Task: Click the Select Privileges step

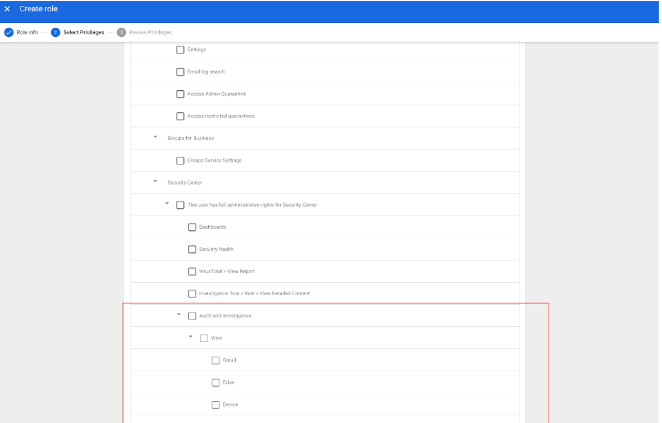Action: pos(78,32)
